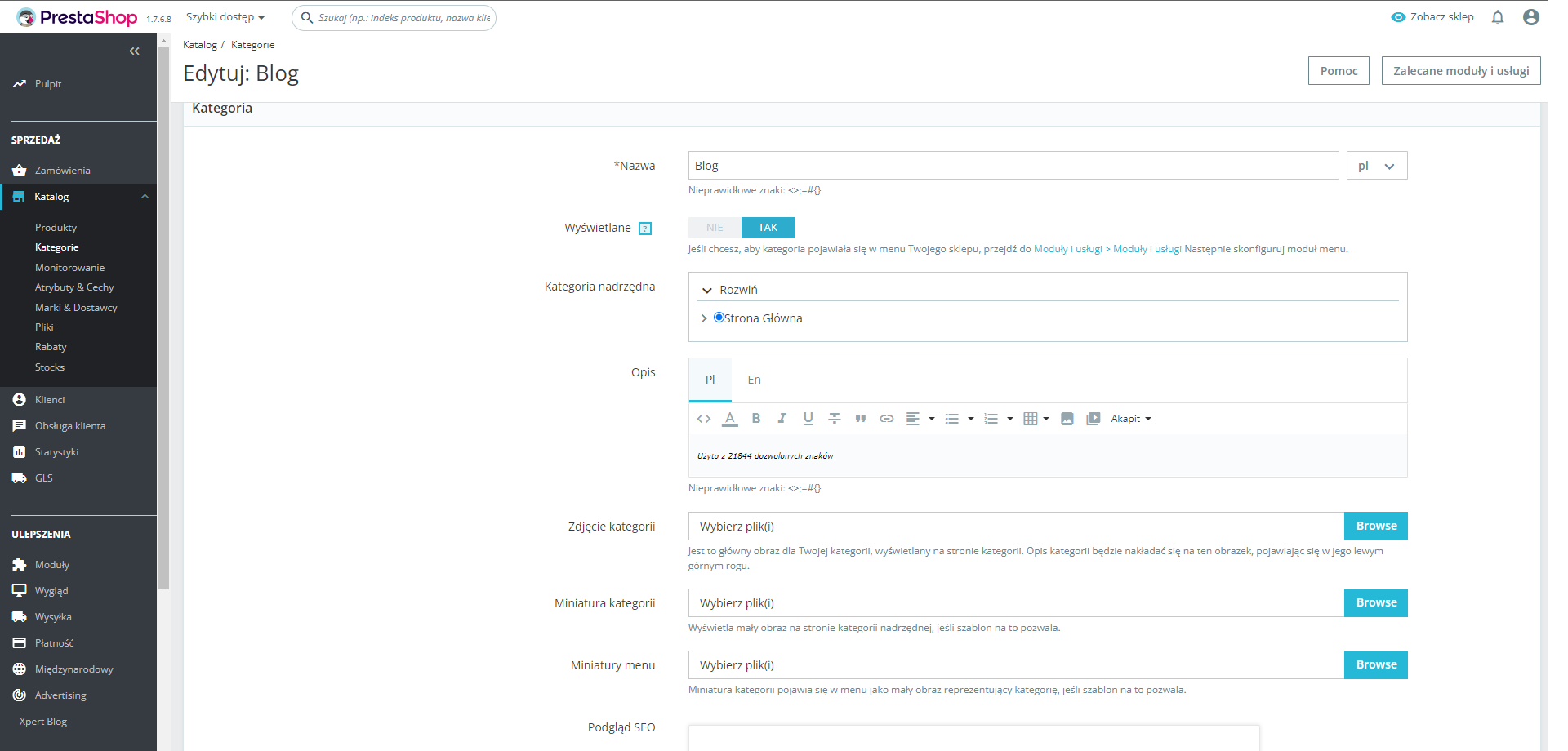Click Rozwiń to expand all categories
The image size is (1568, 751).
[x=729, y=290]
